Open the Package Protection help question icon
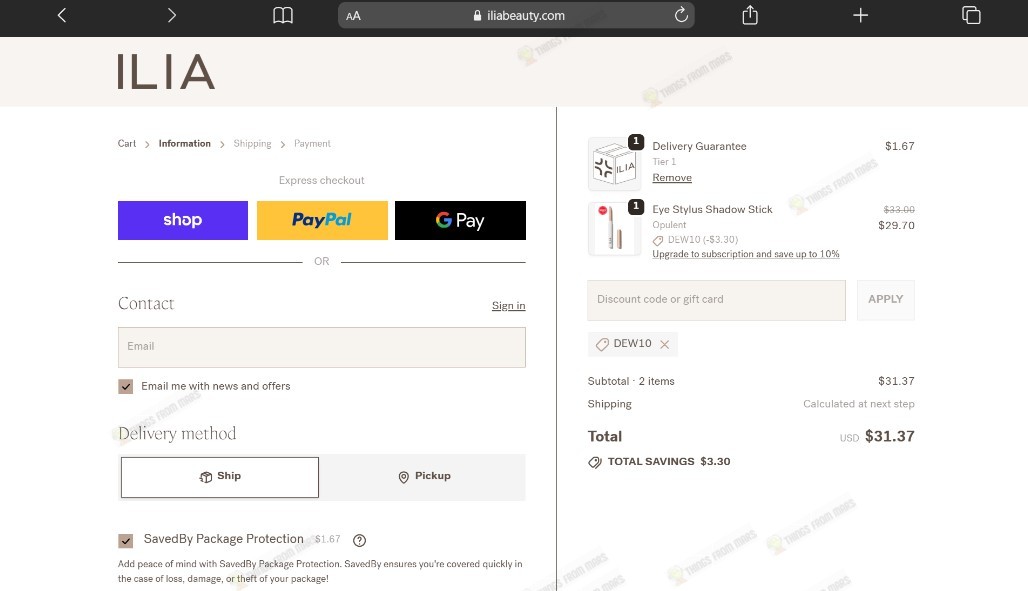 pos(359,540)
